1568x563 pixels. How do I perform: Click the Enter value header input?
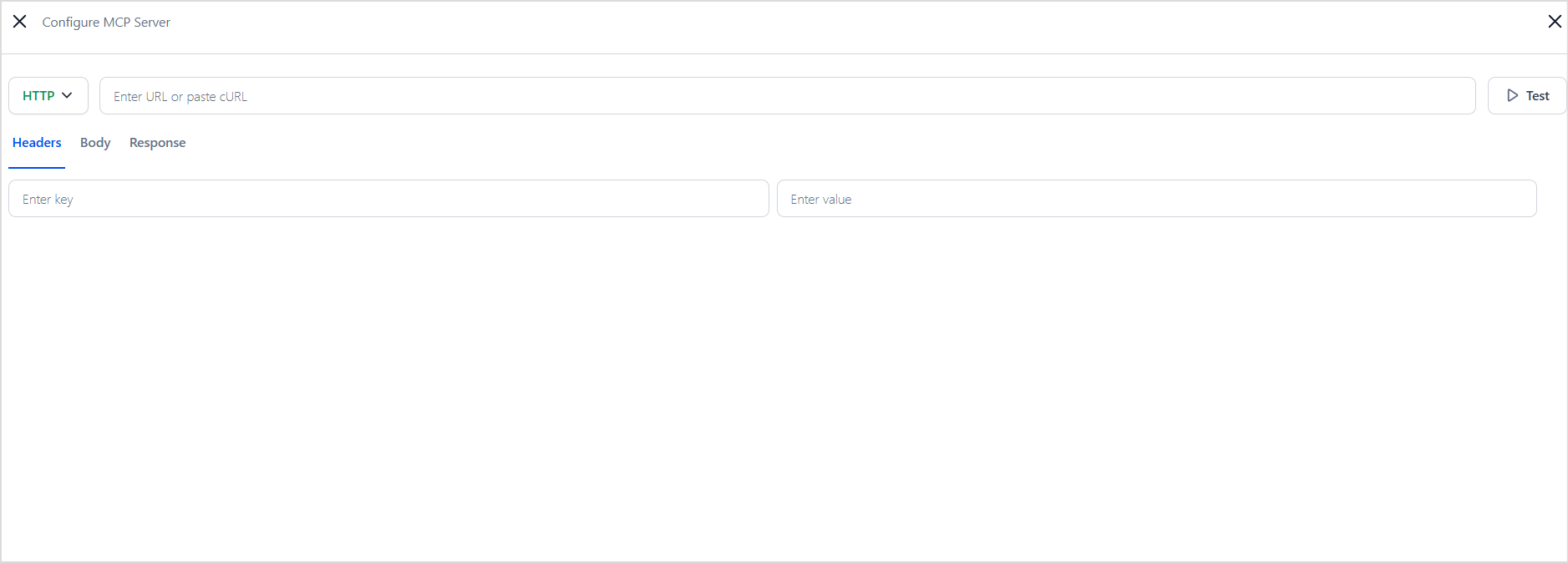click(1156, 199)
